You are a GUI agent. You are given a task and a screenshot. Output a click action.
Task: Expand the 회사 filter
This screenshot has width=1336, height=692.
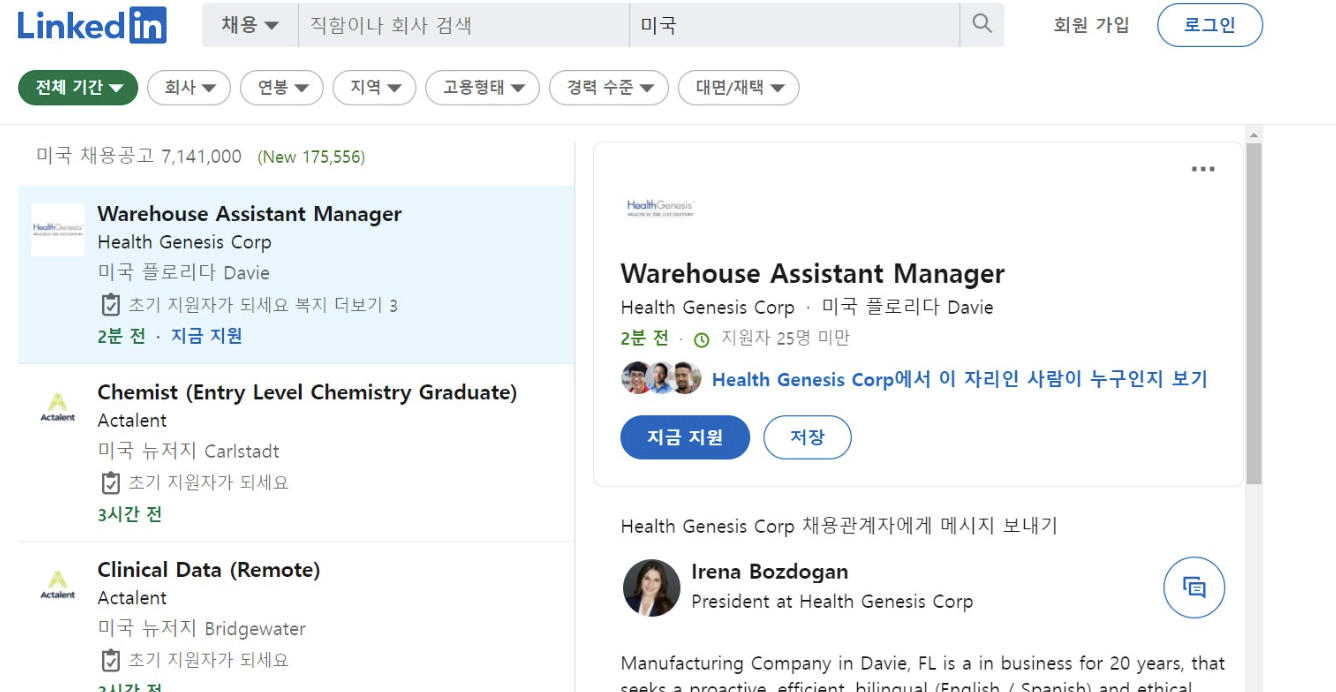(x=189, y=88)
